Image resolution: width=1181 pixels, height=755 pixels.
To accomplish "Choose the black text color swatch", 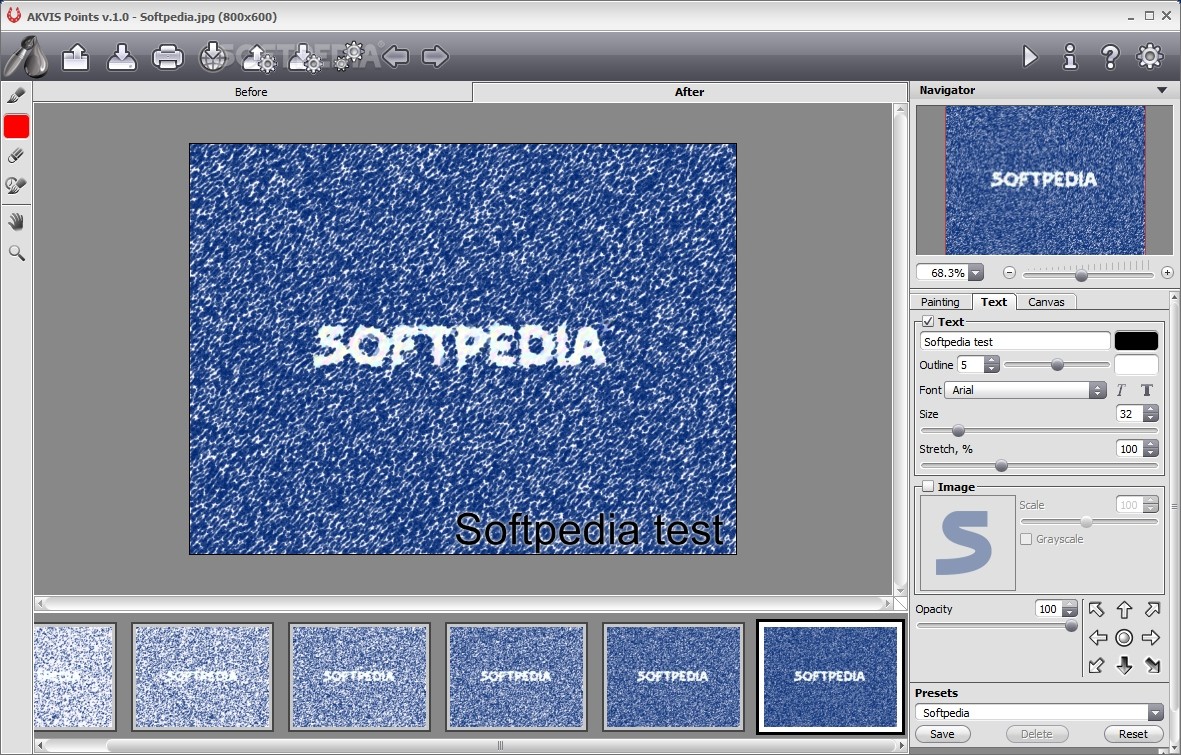I will click(x=1136, y=341).
